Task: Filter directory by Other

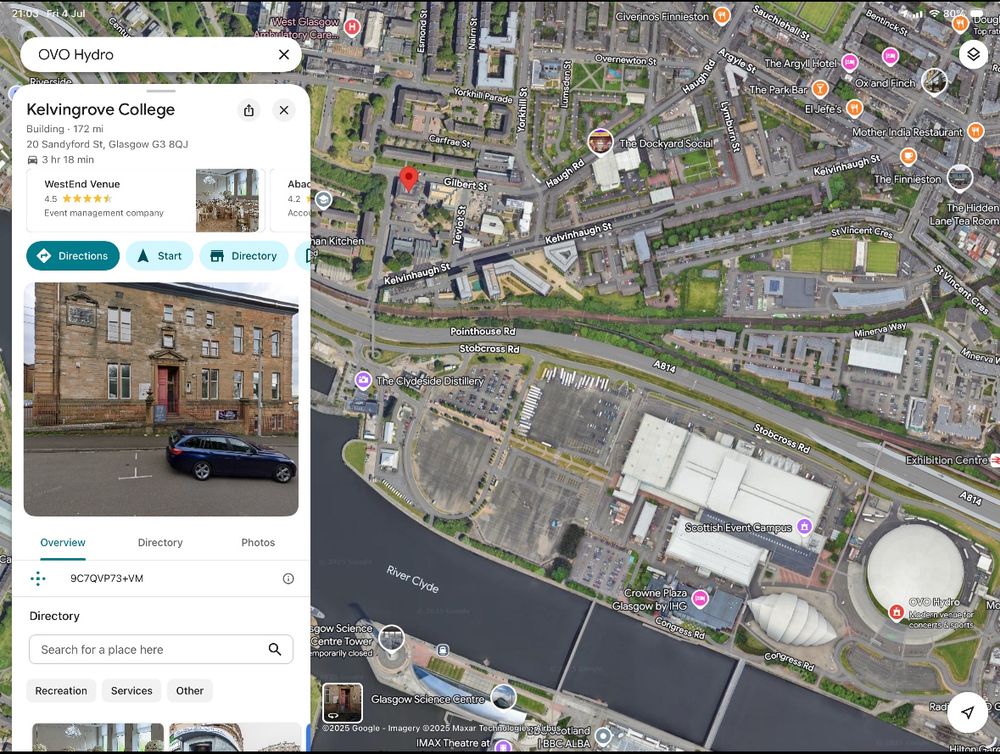Action: [x=189, y=691]
